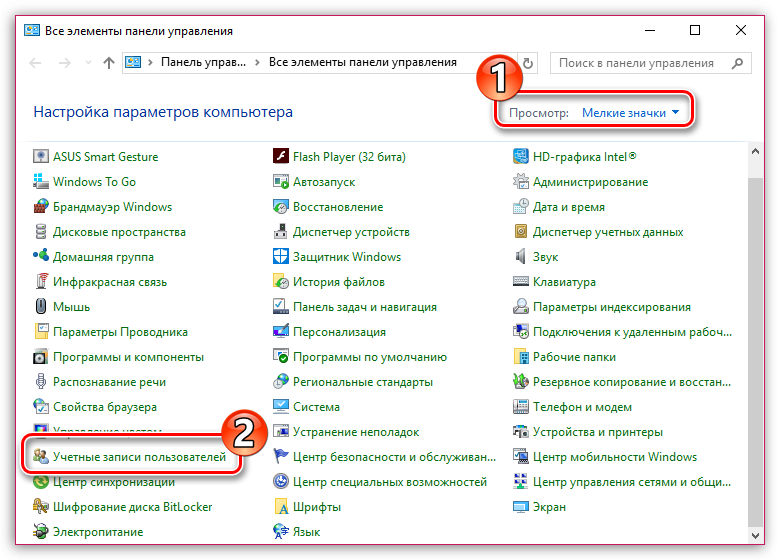Click the Устройства и принтеры icon

pyautogui.click(x=520, y=431)
